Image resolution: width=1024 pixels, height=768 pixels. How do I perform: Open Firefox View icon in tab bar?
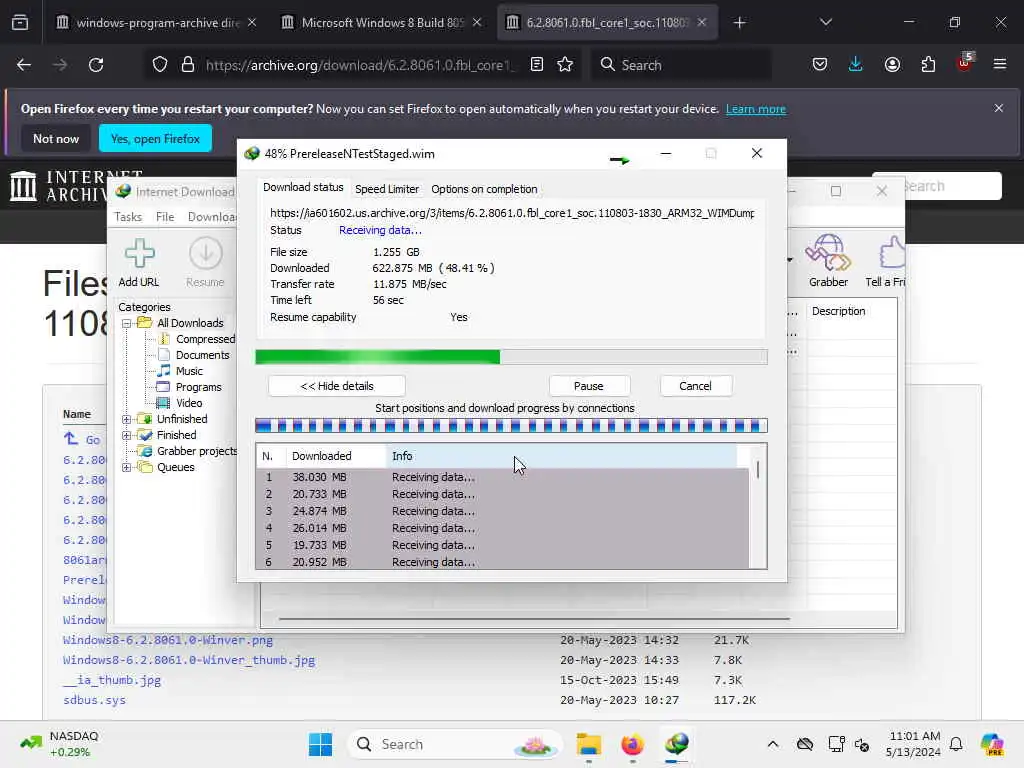point(20,23)
